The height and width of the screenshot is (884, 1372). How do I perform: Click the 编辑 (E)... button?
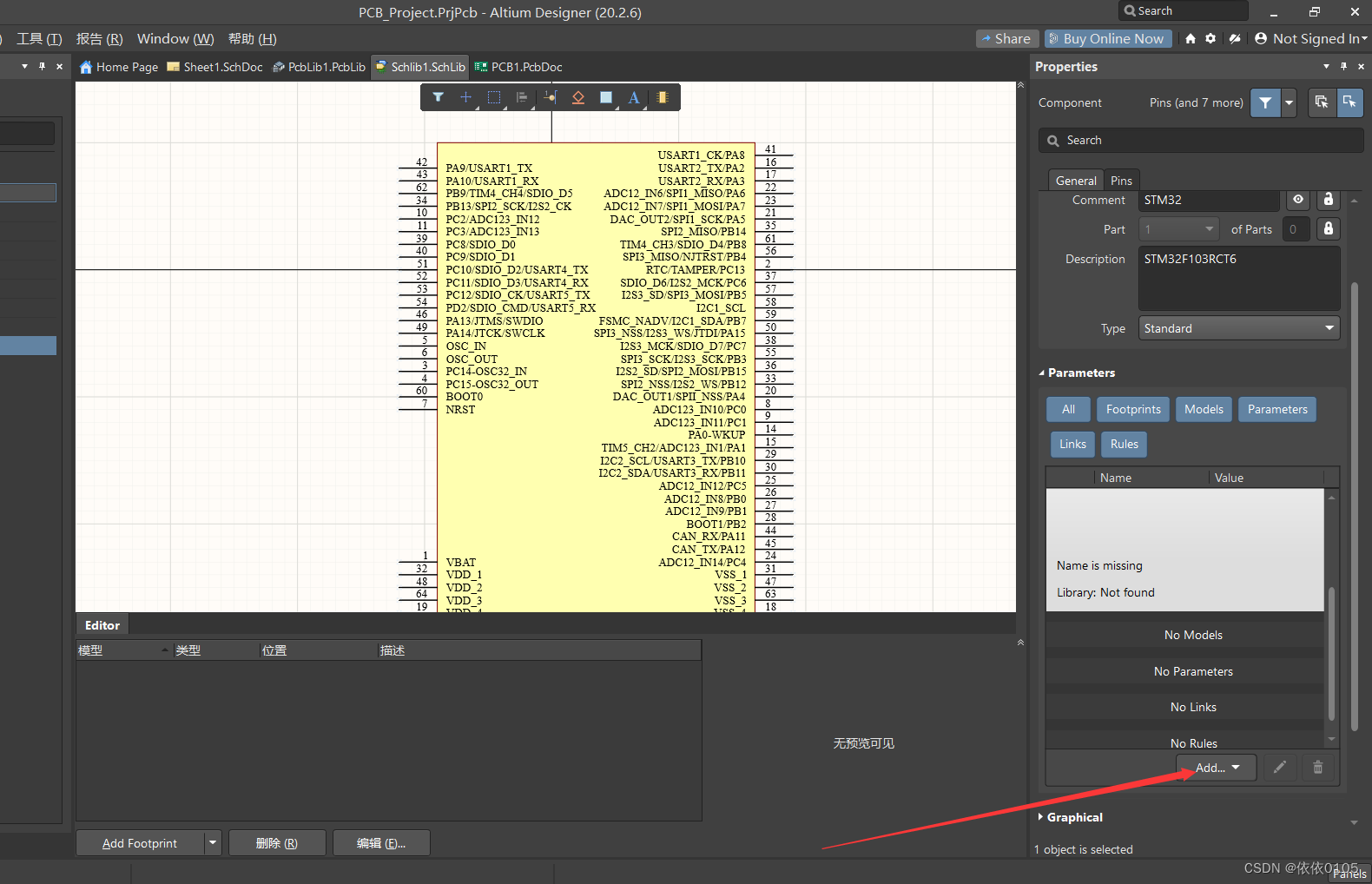(381, 842)
